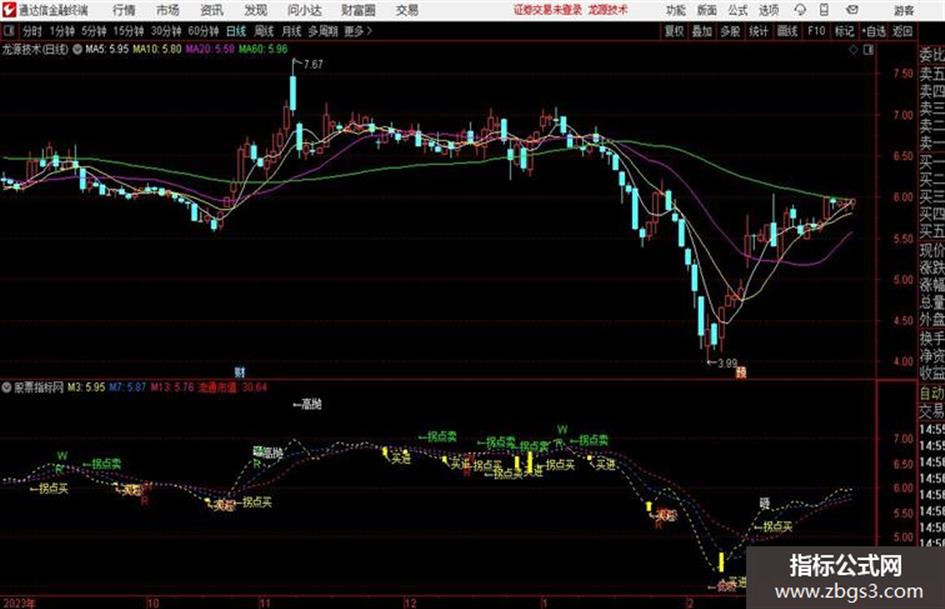Click the MA10: 5.80 label
945x609 pixels.
click(x=157, y=49)
